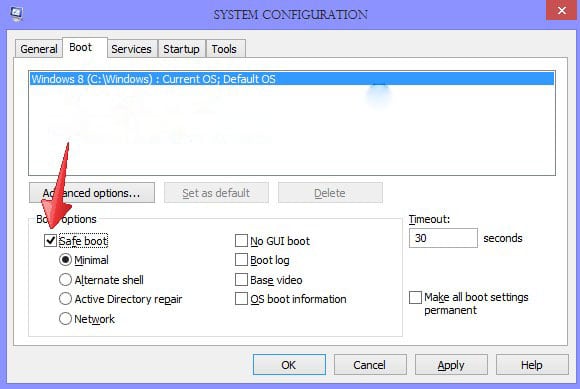The image size is (580, 389).
Task: Click the System Configuration title bar icon
Action: click(16, 14)
